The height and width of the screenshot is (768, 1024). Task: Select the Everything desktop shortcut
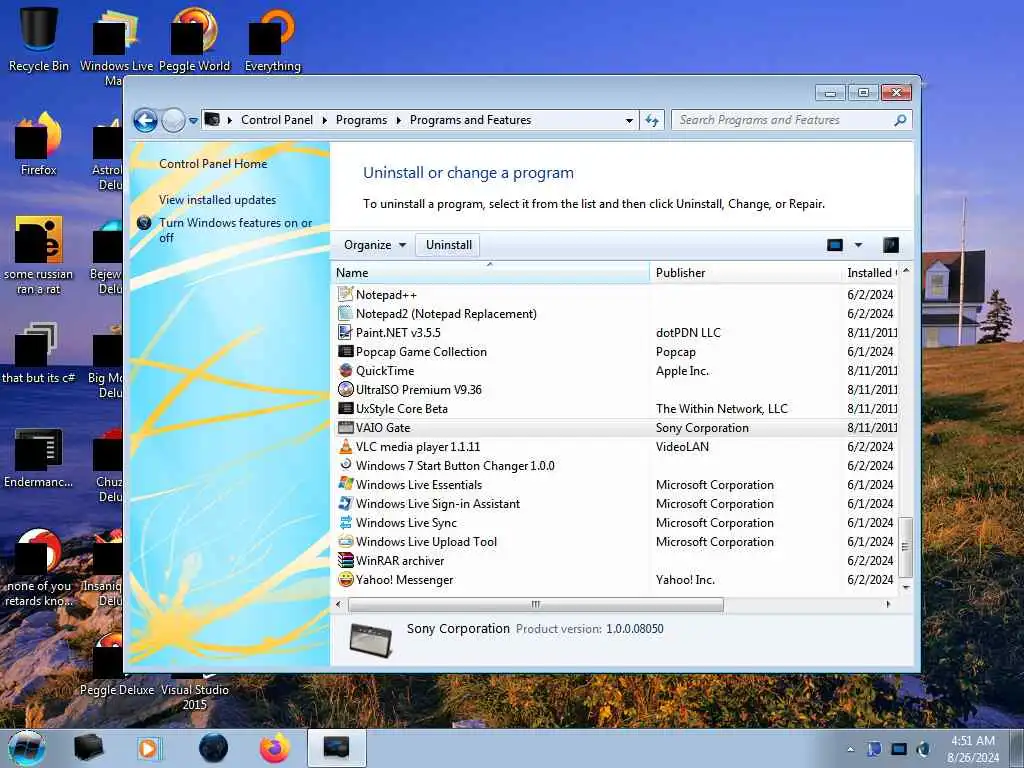click(272, 39)
